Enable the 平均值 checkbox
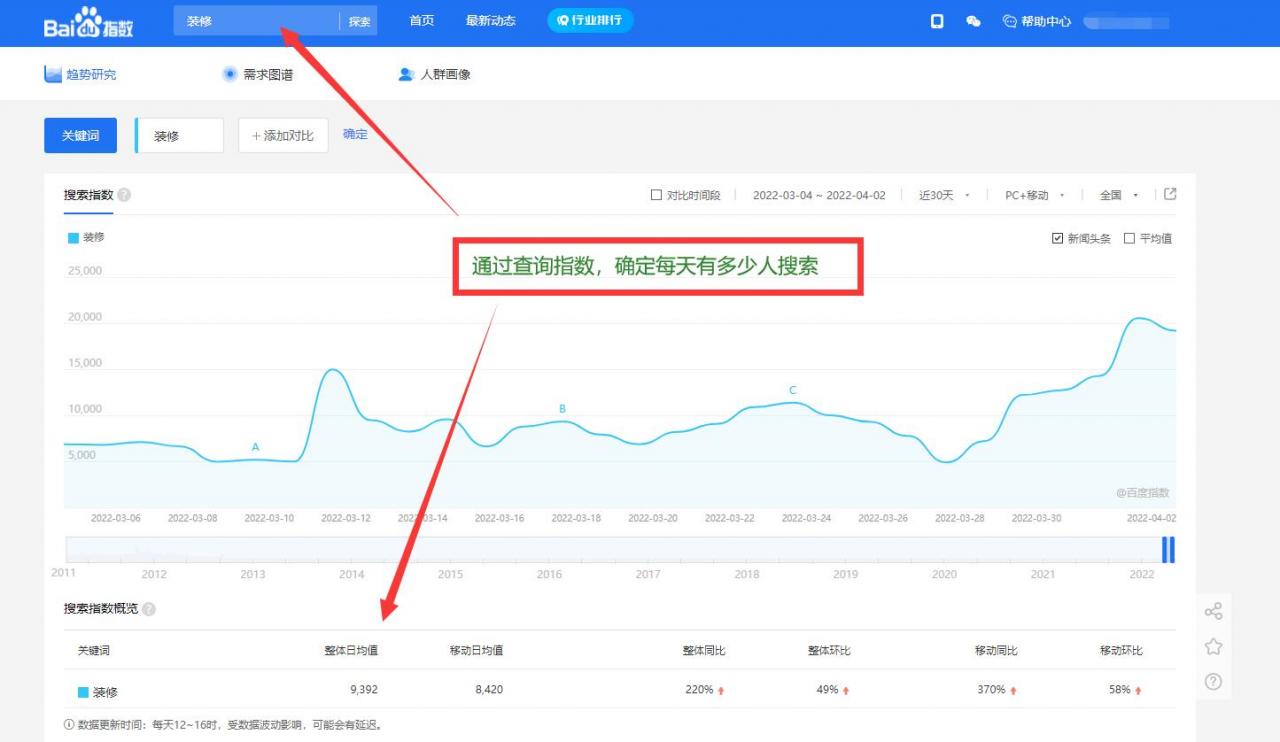Screen dimensions: 1280x742 point(1129,238)
